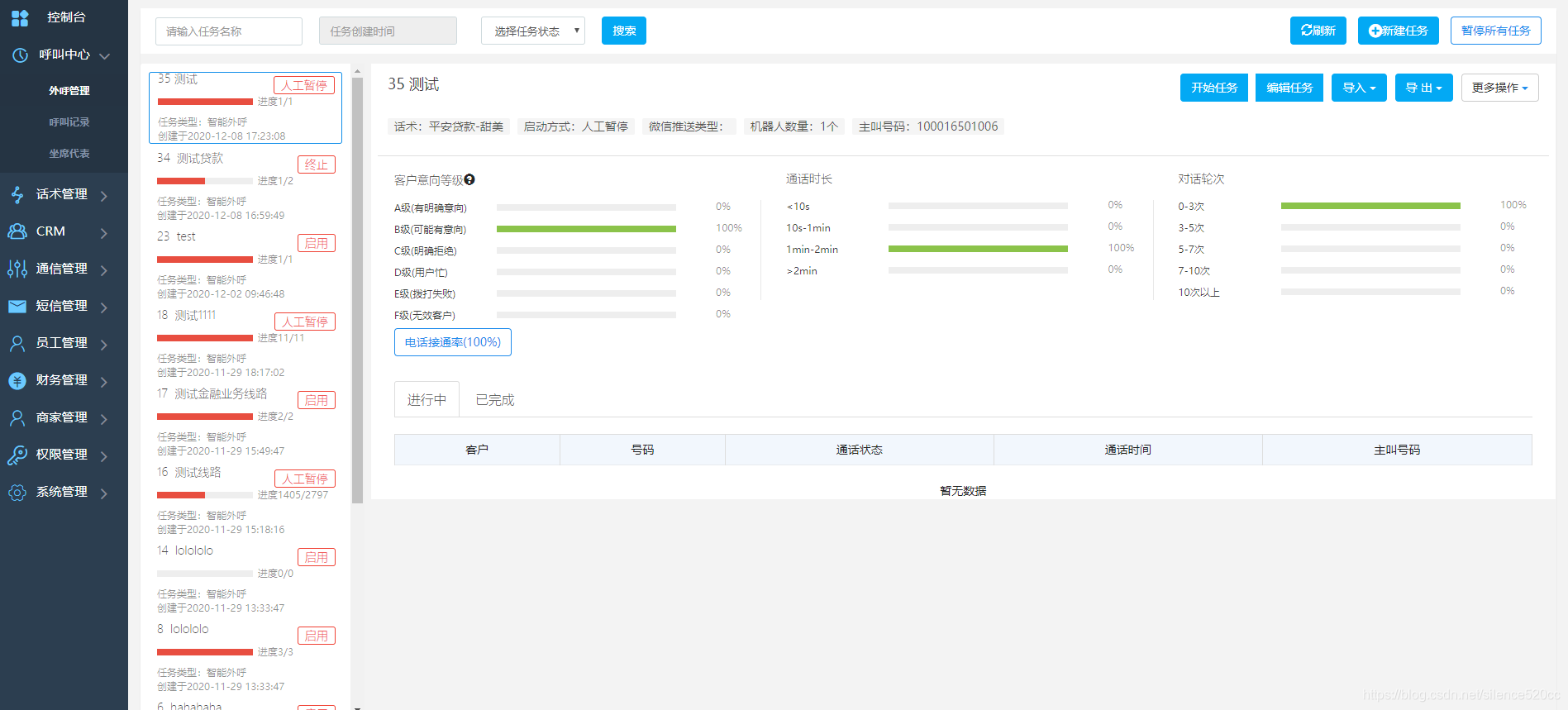Switch to the 已完成 tab

click(x=494, y=399)
